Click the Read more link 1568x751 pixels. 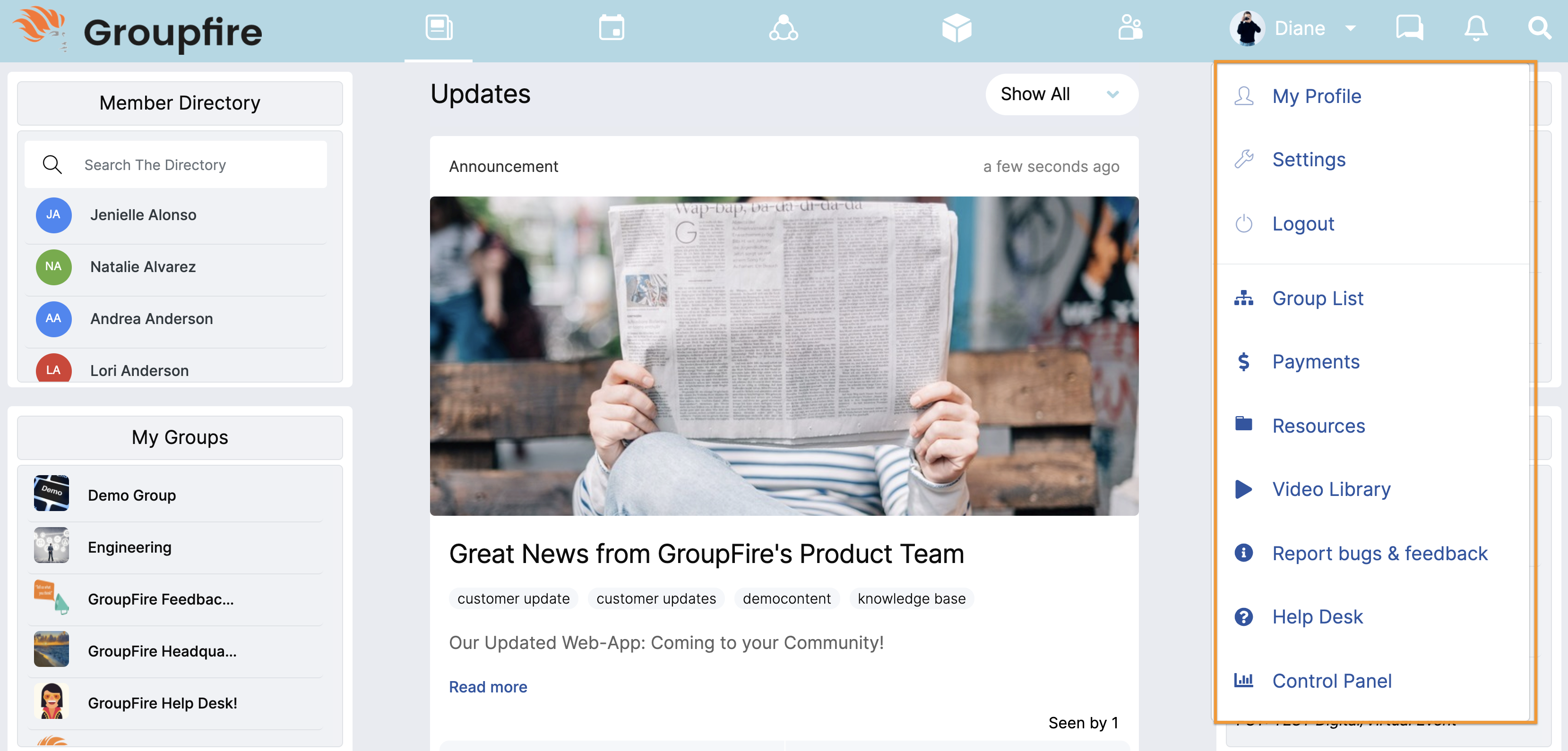point(488,686)
